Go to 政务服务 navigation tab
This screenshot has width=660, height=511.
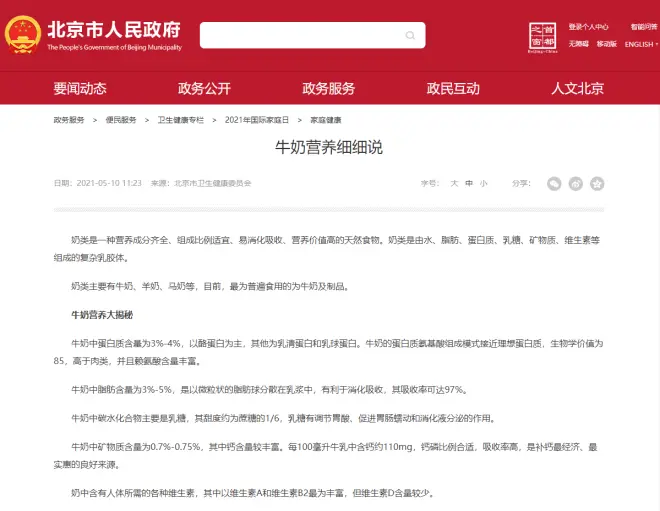tap(329, 88)
